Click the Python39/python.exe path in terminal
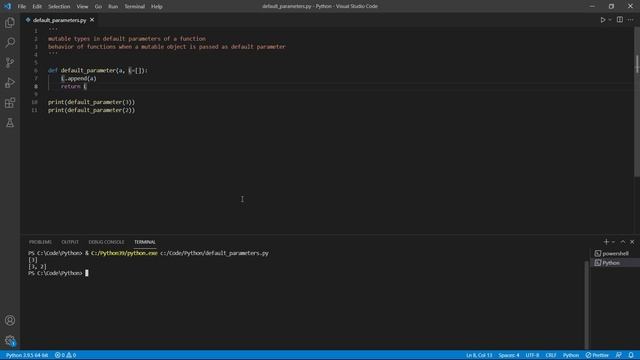Viewport: 640px width, 360px height. click(124, 253)
